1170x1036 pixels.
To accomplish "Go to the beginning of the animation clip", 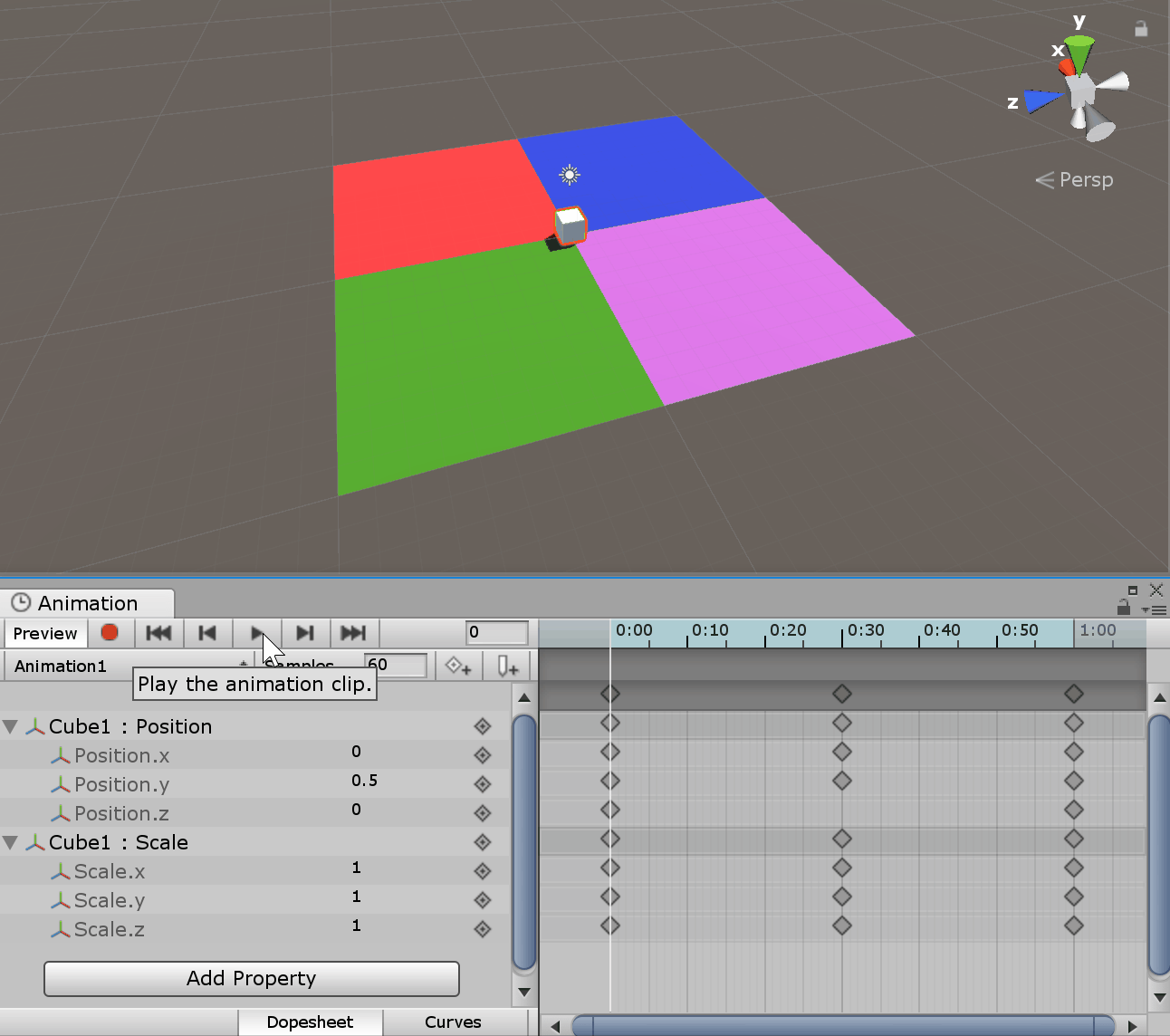I will pyautogui.click(x=158, y=632).
